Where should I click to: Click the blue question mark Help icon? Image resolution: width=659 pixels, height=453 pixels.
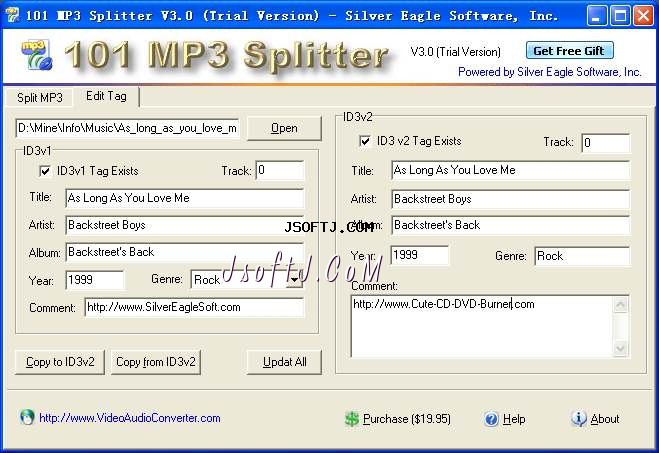click(x=491, y=419)
